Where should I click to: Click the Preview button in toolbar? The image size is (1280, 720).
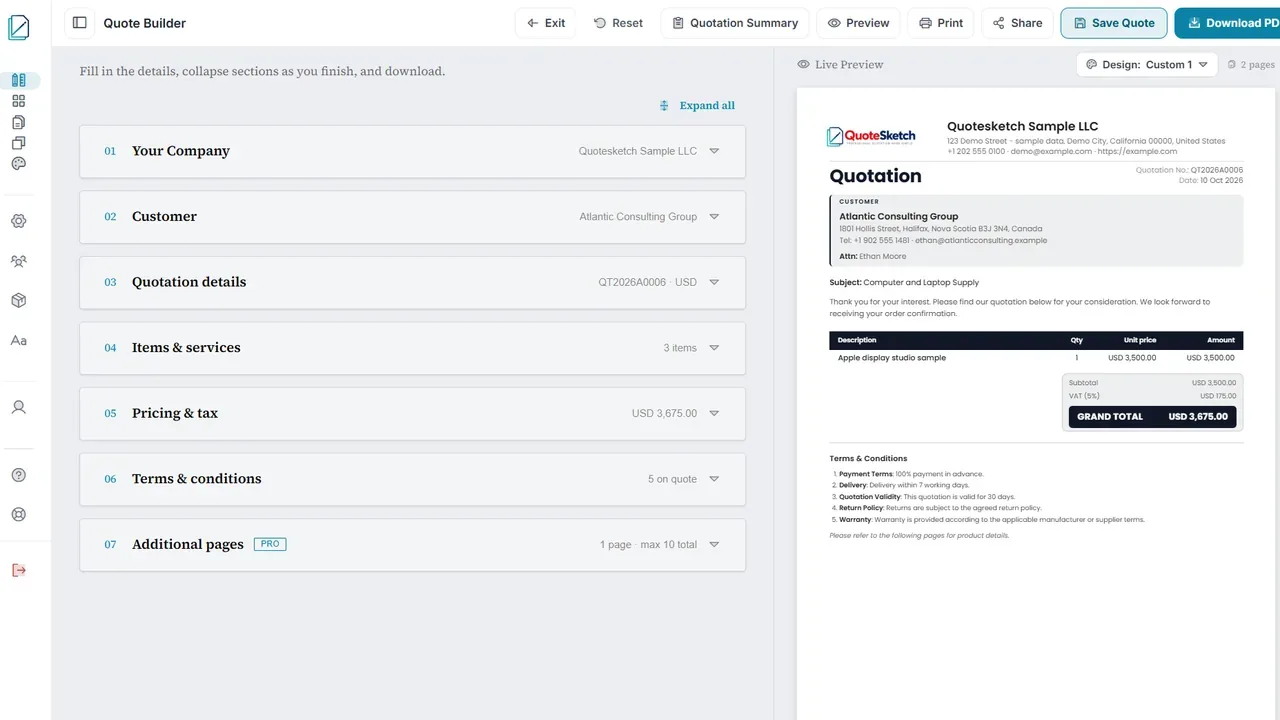[858, 23]
